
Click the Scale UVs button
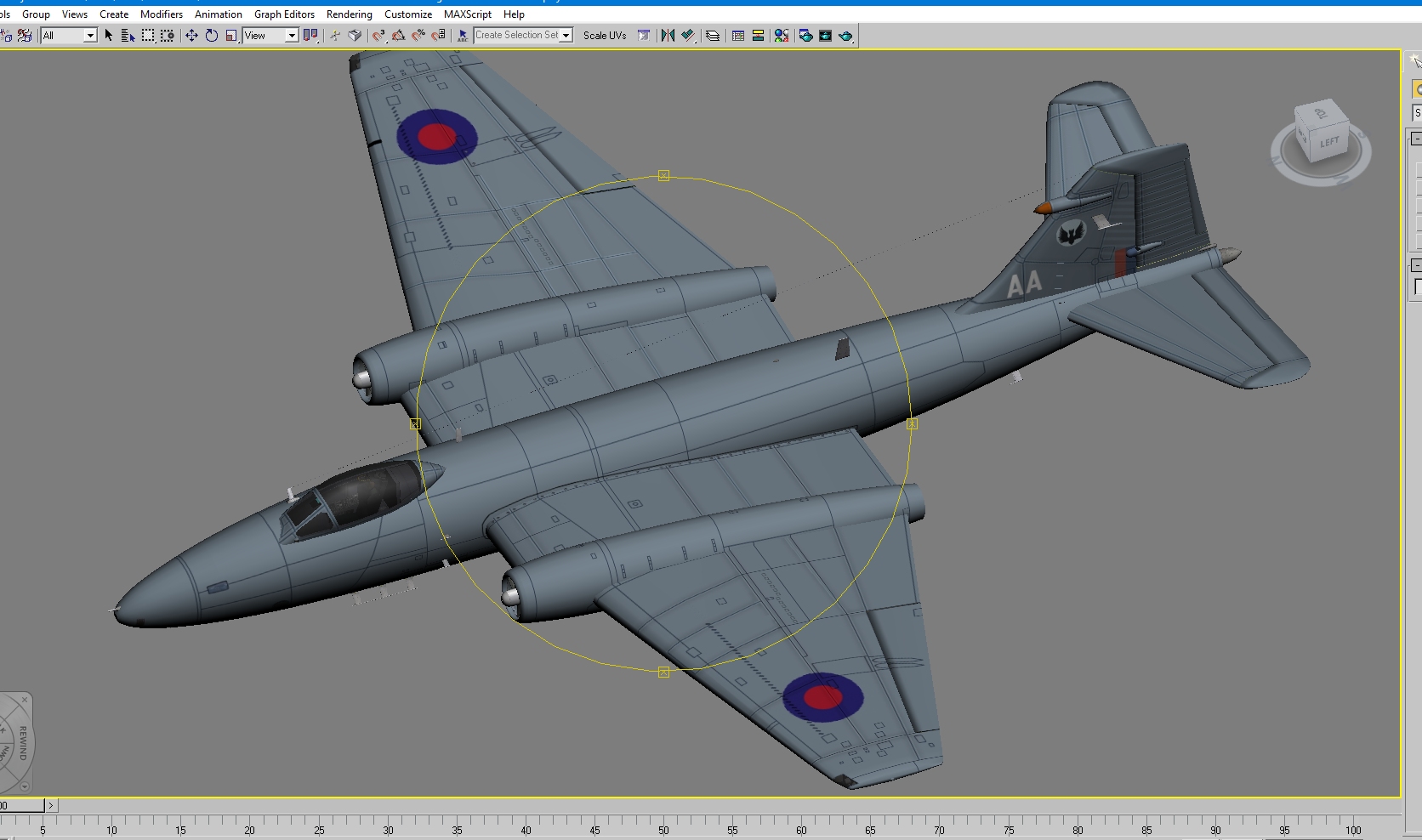[x=605, y=36]
